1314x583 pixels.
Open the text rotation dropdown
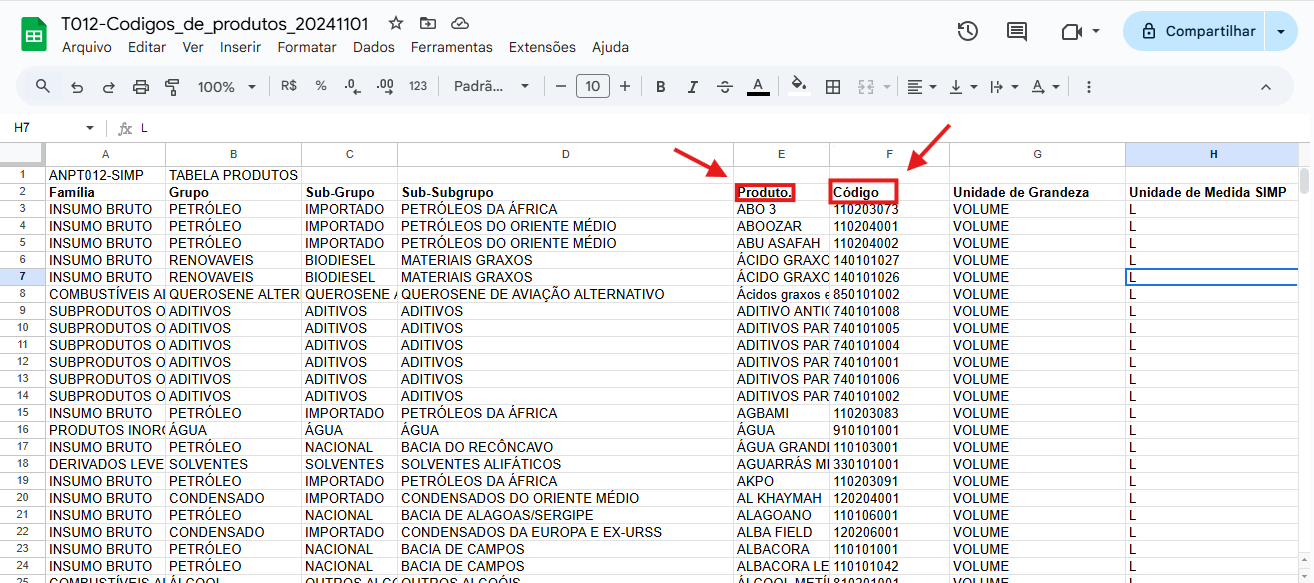tap(1045, 87)
